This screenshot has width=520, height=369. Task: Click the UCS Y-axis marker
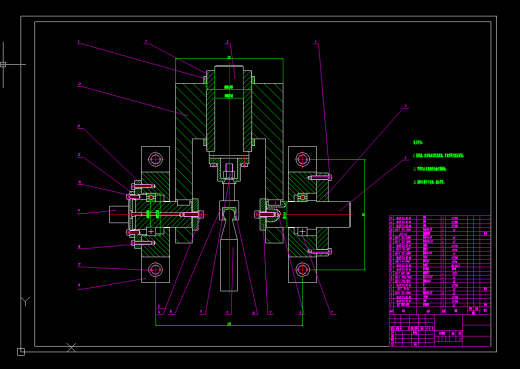pyautogui.click(x=25, y=301)
